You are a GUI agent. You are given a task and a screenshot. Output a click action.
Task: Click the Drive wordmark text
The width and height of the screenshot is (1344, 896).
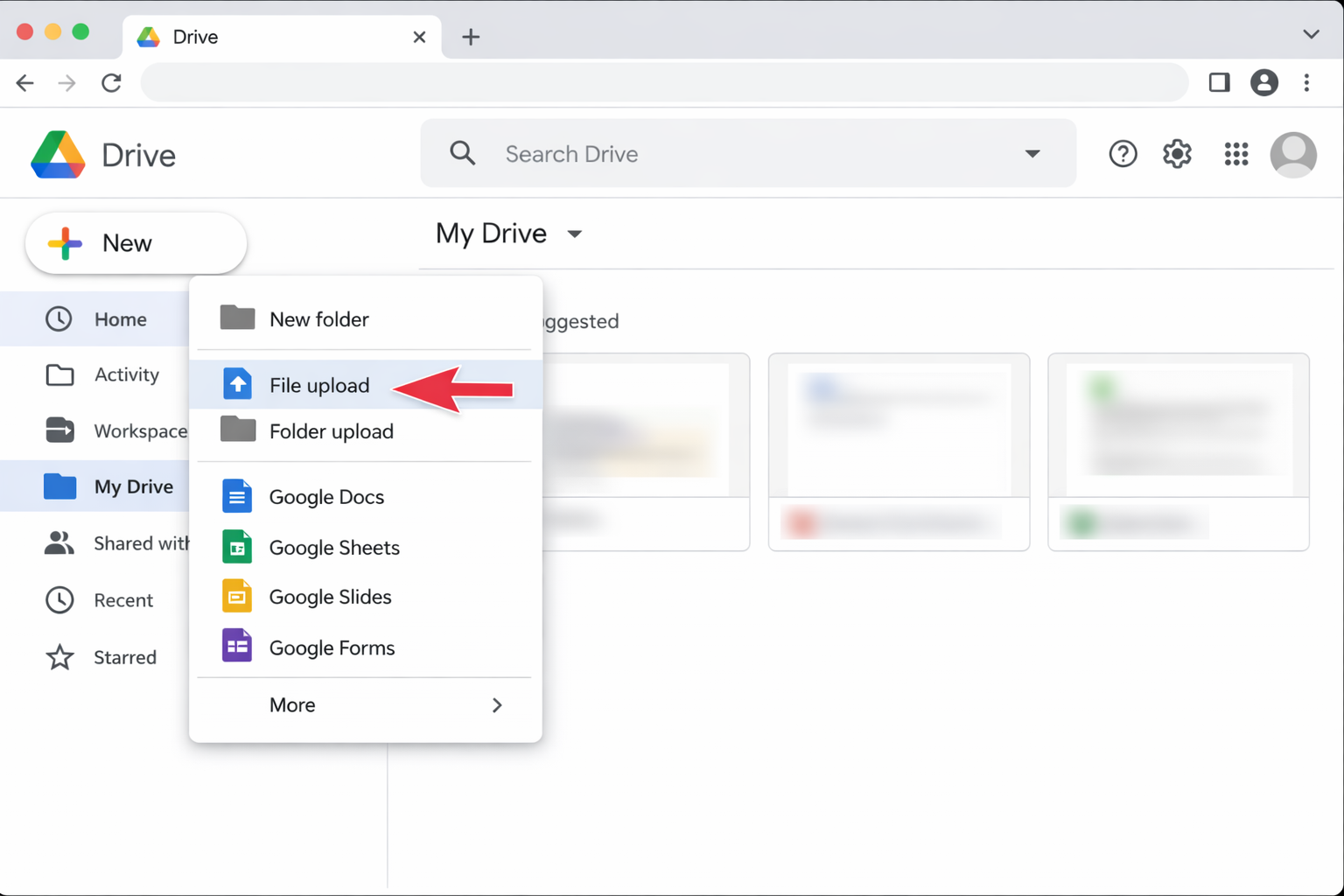point(139,156)
